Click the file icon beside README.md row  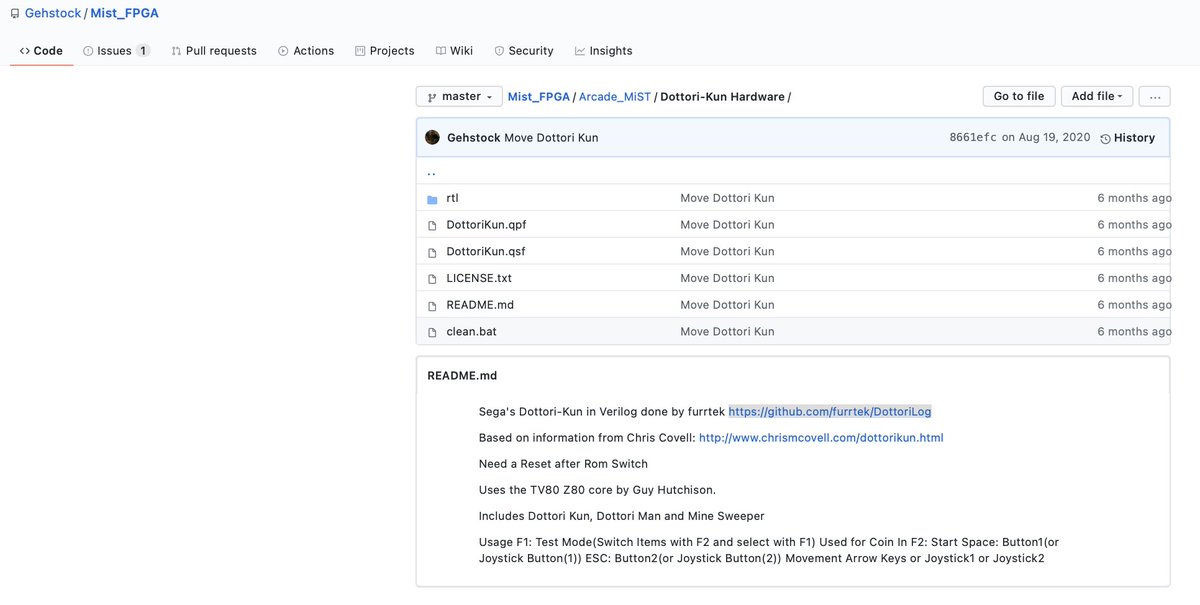tap(432, 305)
